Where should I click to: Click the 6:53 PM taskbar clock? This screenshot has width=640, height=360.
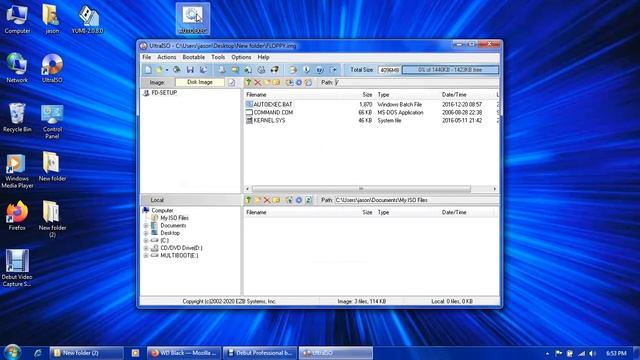(616, 353)
